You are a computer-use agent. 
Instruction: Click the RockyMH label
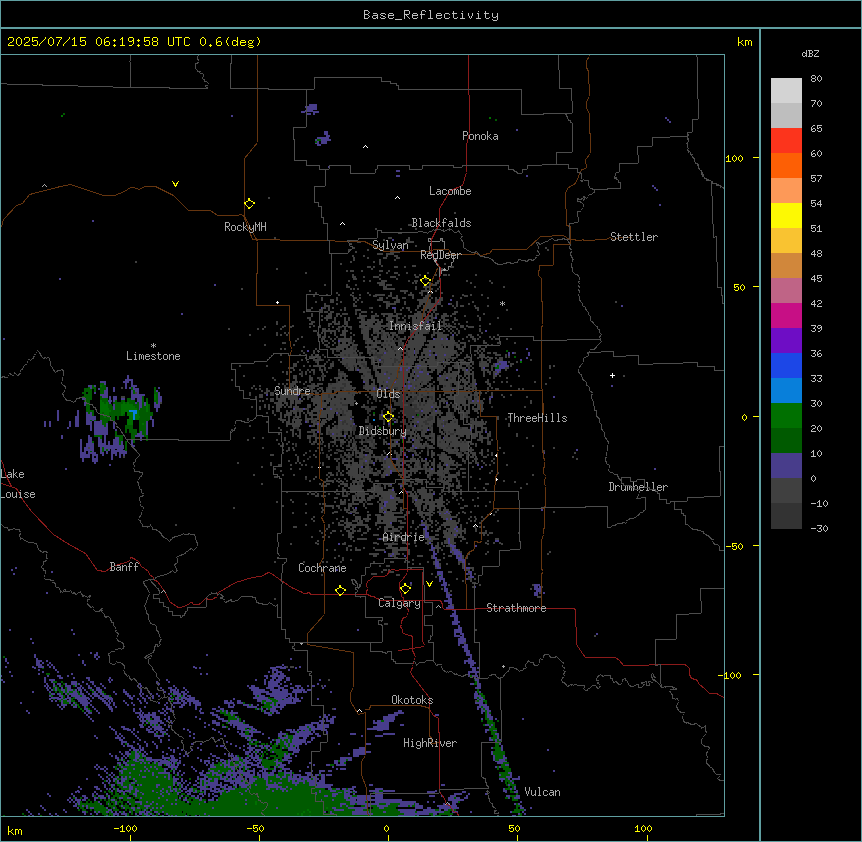(245, 227)
